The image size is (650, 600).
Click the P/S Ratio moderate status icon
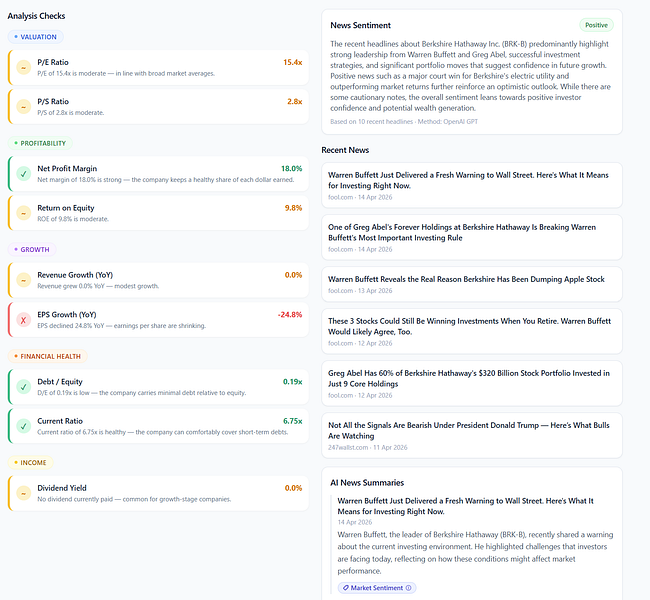tap(24, 107)
